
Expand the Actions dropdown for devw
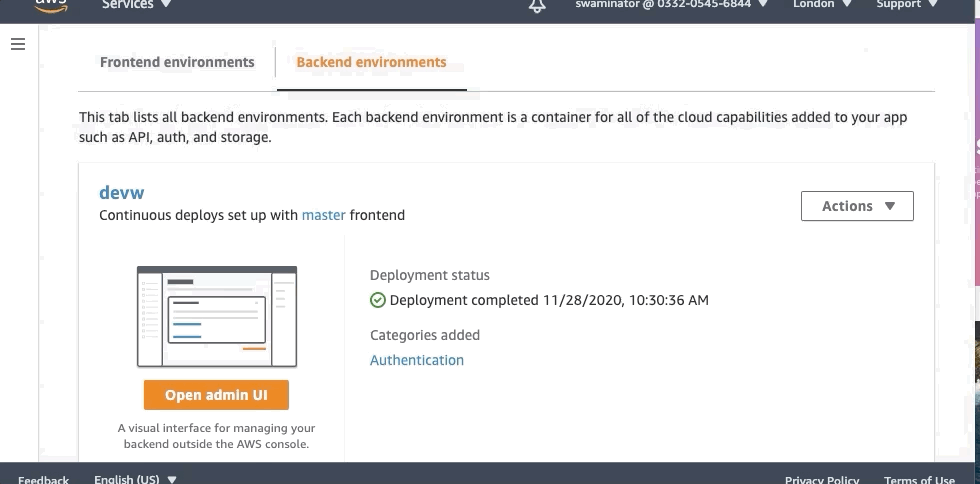(857, 206)
